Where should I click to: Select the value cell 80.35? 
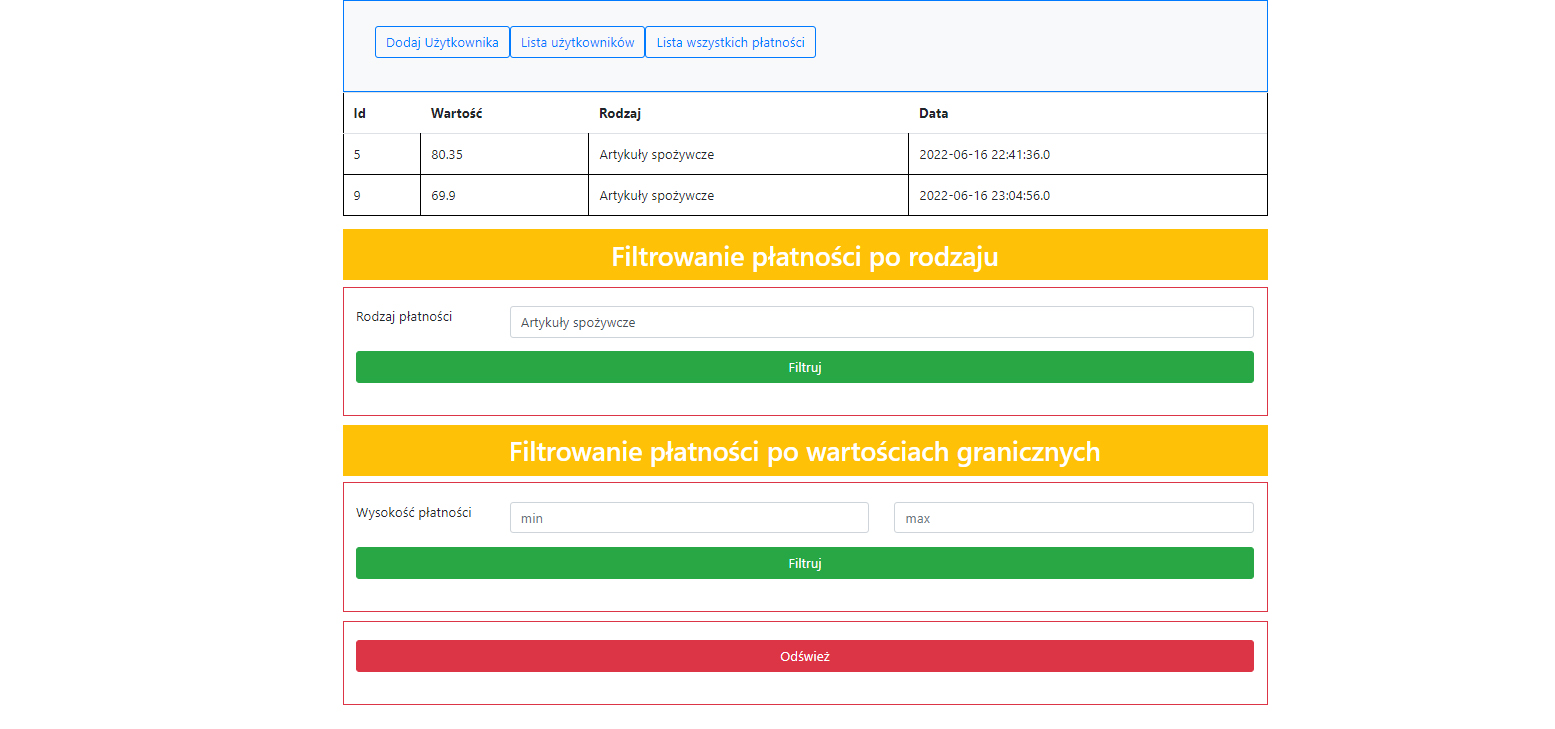click(x=504, y=154)
